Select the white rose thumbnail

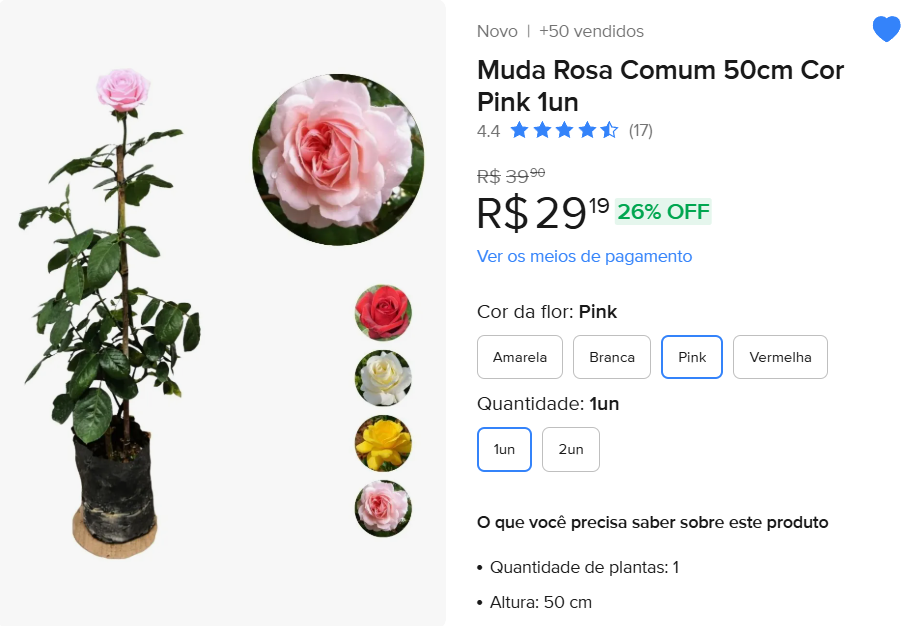click(383, 378)
